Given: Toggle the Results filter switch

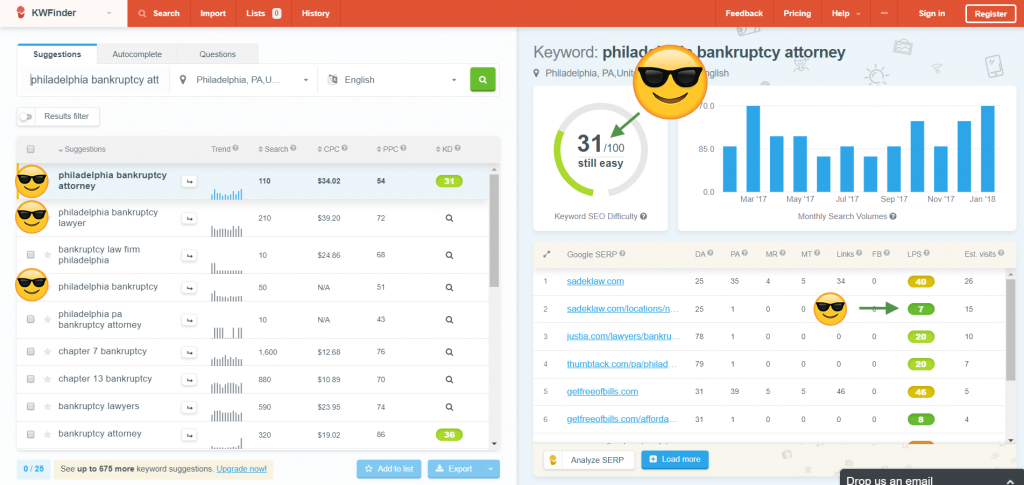Looking at the screenshot, I should (x=27, y=117).
